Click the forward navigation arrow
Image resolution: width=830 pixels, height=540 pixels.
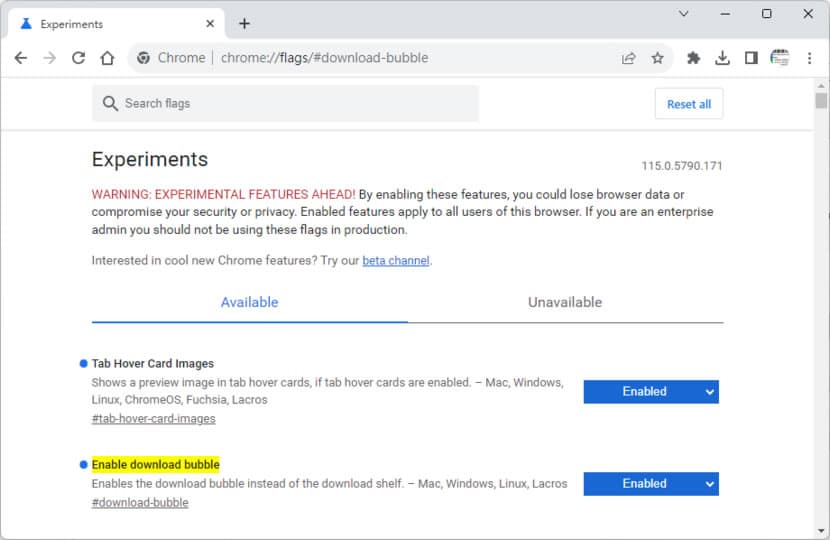(50, 58)
